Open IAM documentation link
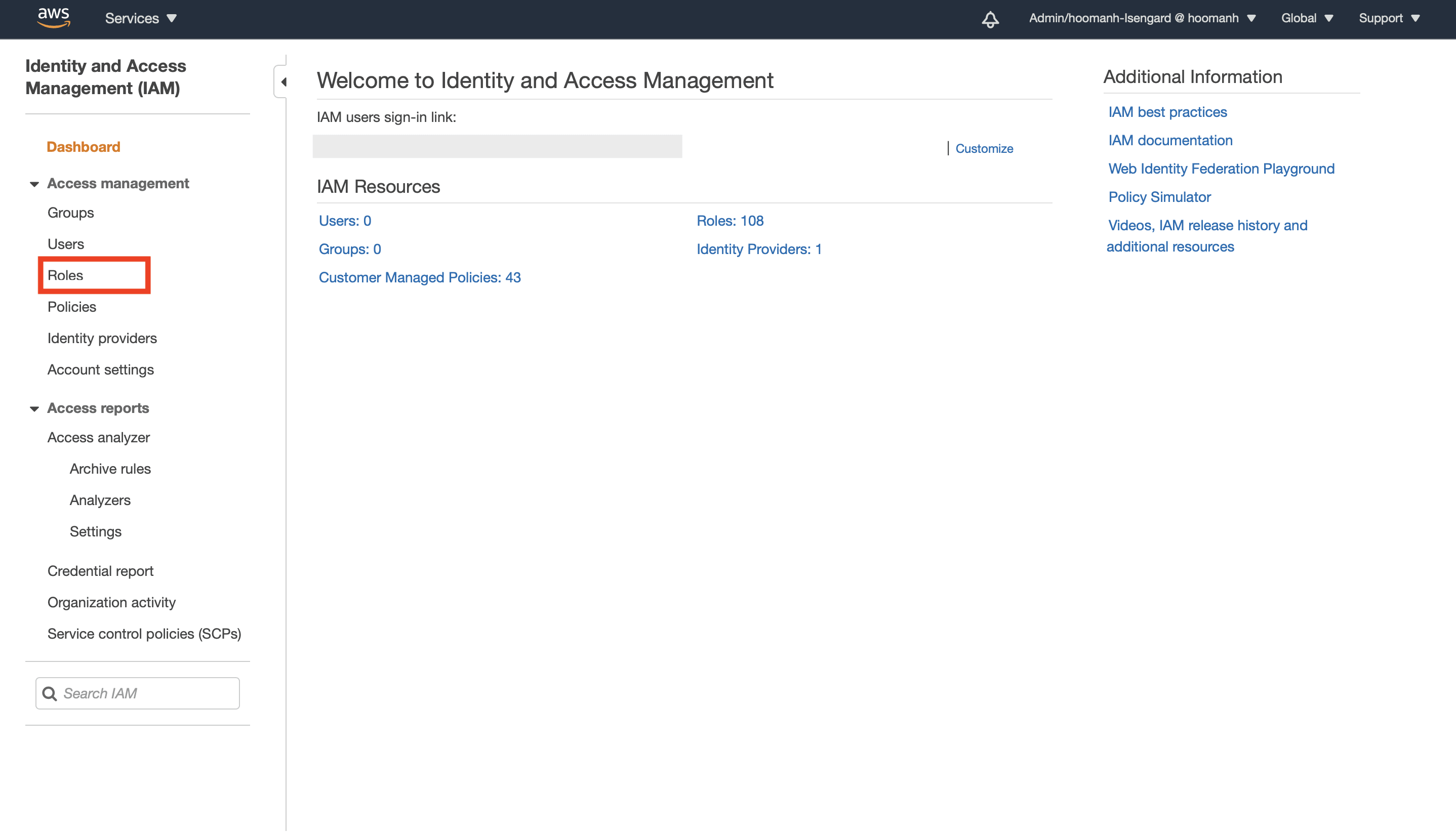1456x833 pixels. (1170, 141)
